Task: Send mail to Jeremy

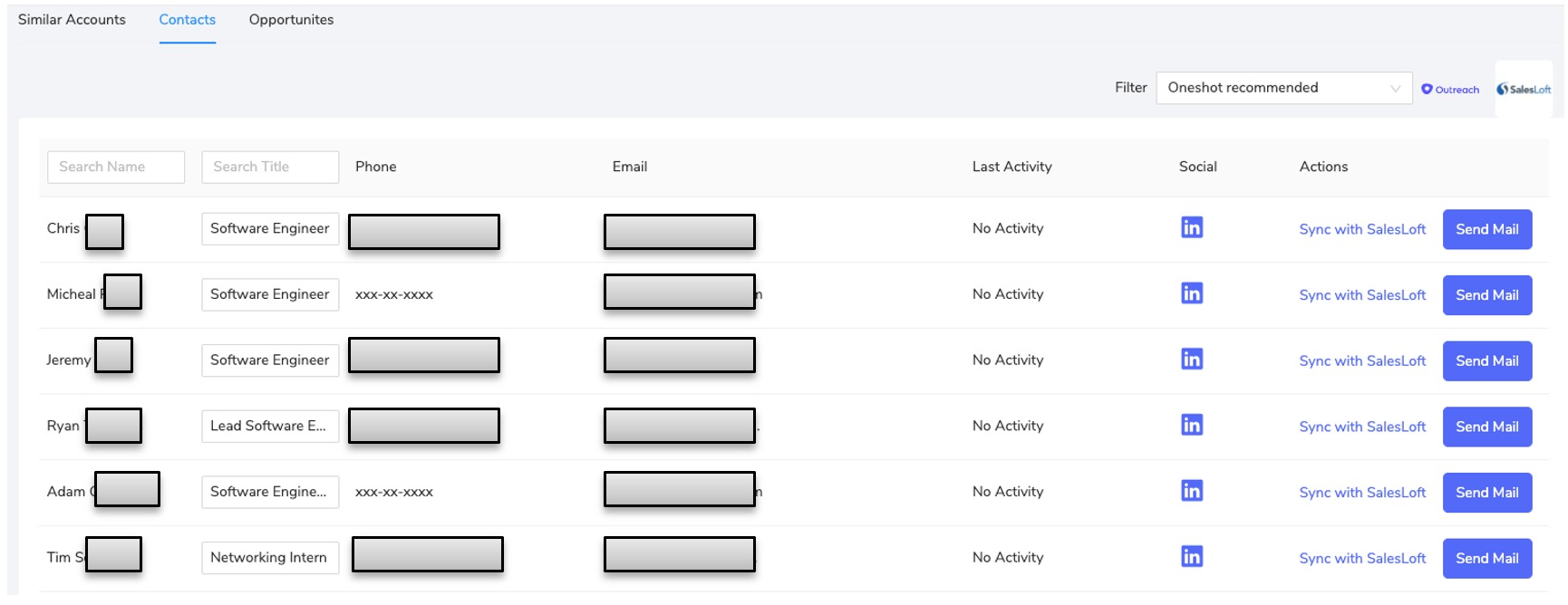Action: coord(1486,360)
